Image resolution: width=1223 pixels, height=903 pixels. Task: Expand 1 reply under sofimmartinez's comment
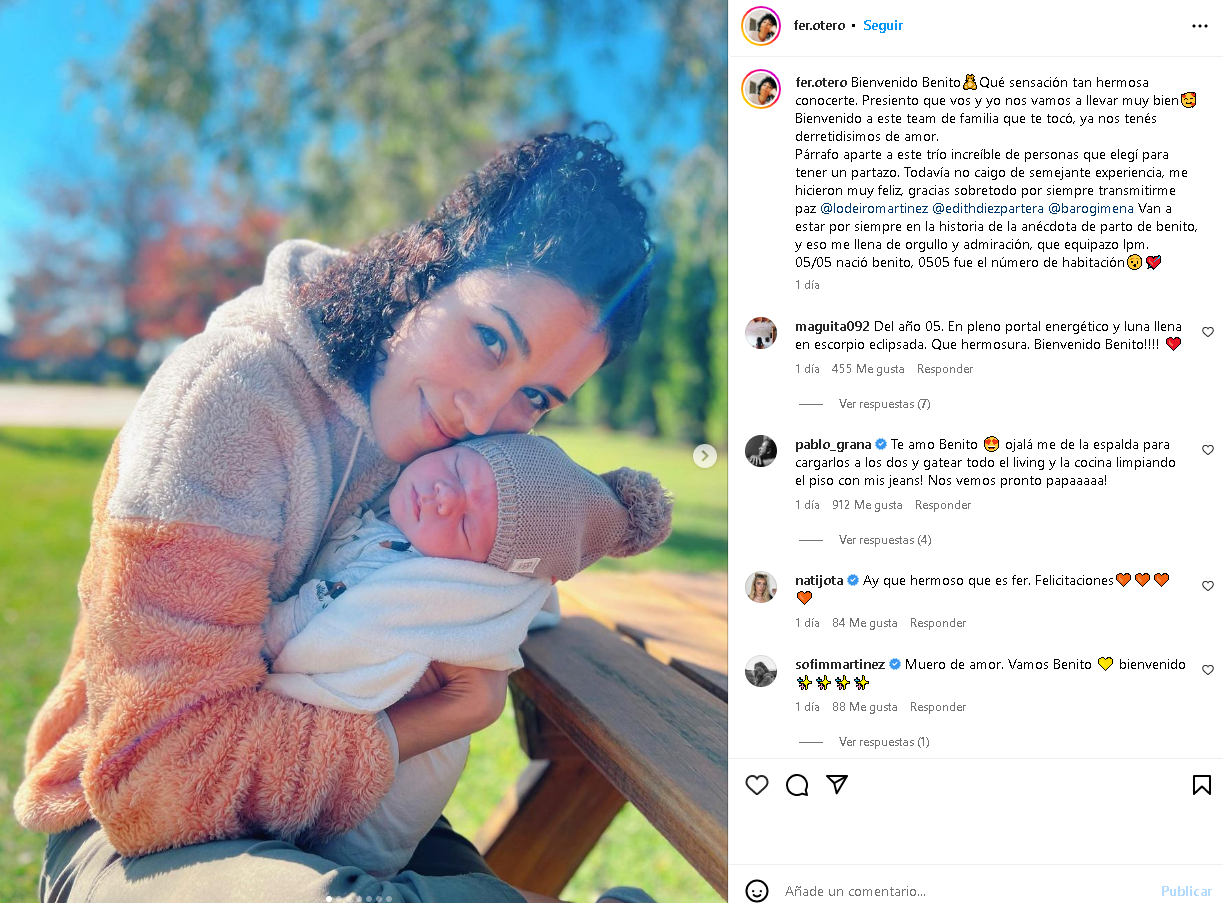pos(884,742)
